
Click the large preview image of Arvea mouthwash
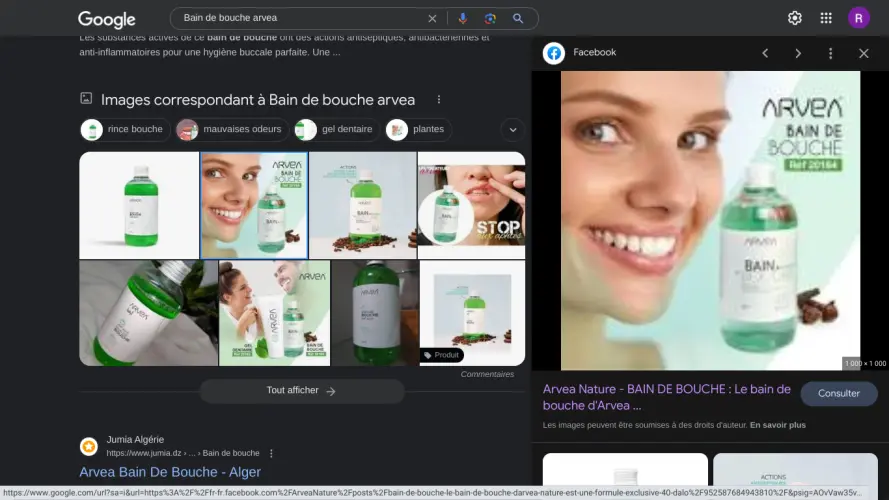[x=710, y=221]
